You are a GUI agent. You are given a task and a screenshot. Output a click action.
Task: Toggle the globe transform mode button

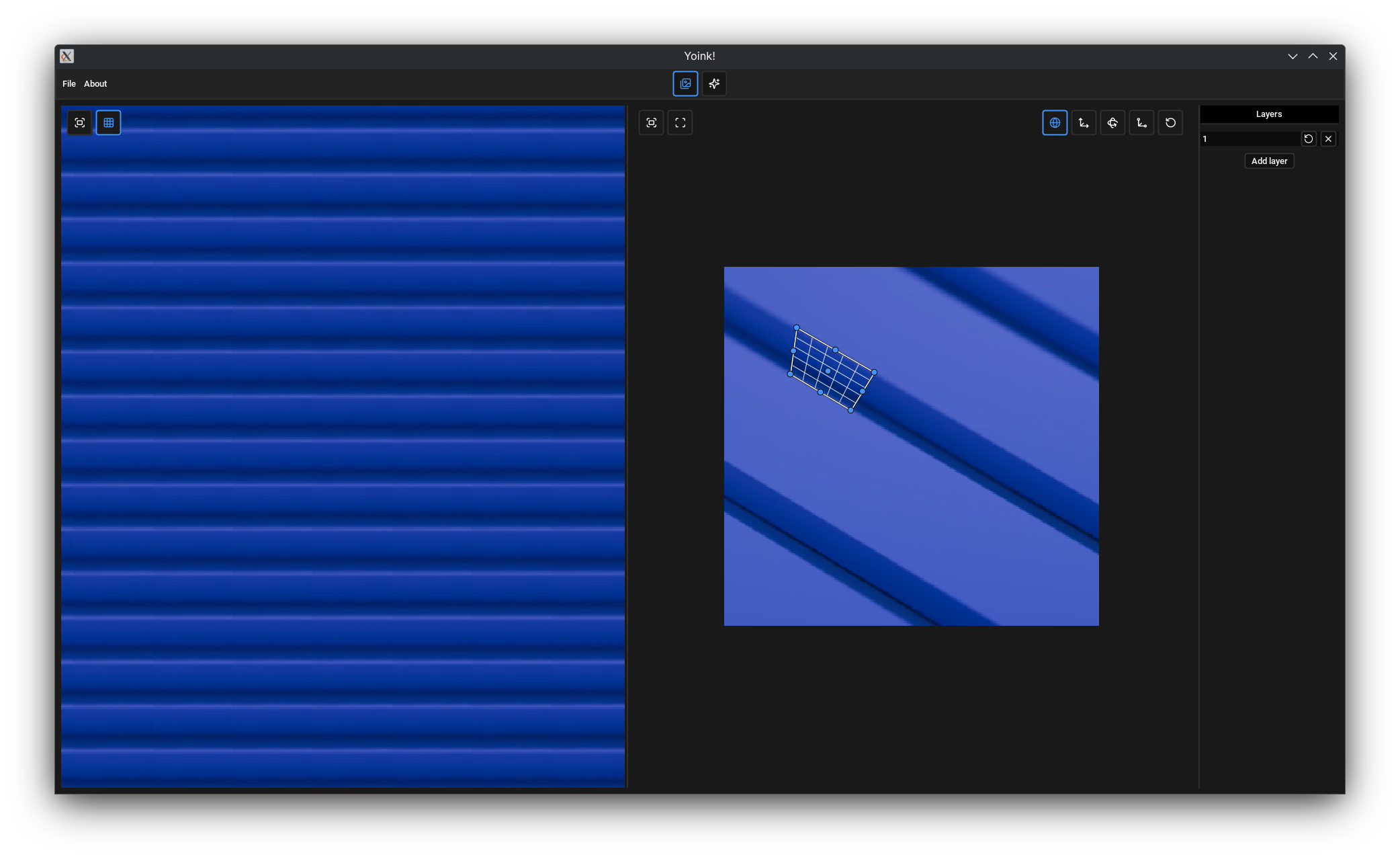1055,122
